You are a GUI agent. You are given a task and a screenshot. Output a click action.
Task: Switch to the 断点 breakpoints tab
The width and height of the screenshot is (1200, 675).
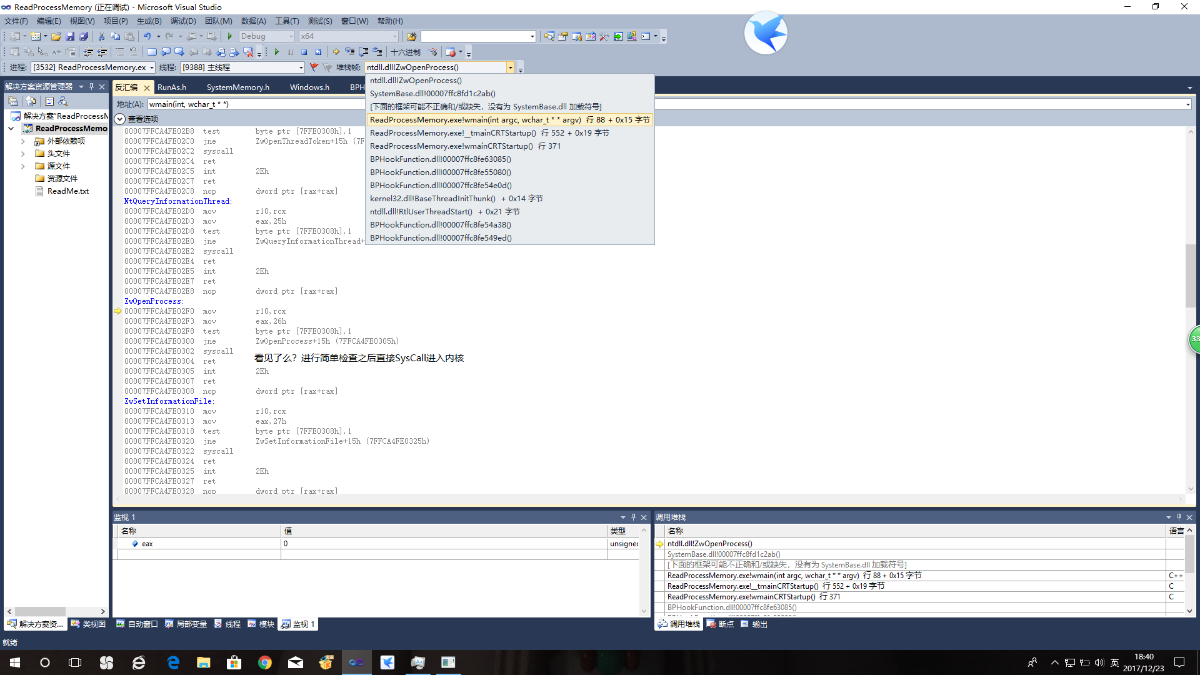pyautogui.click(x=720, y=624)
